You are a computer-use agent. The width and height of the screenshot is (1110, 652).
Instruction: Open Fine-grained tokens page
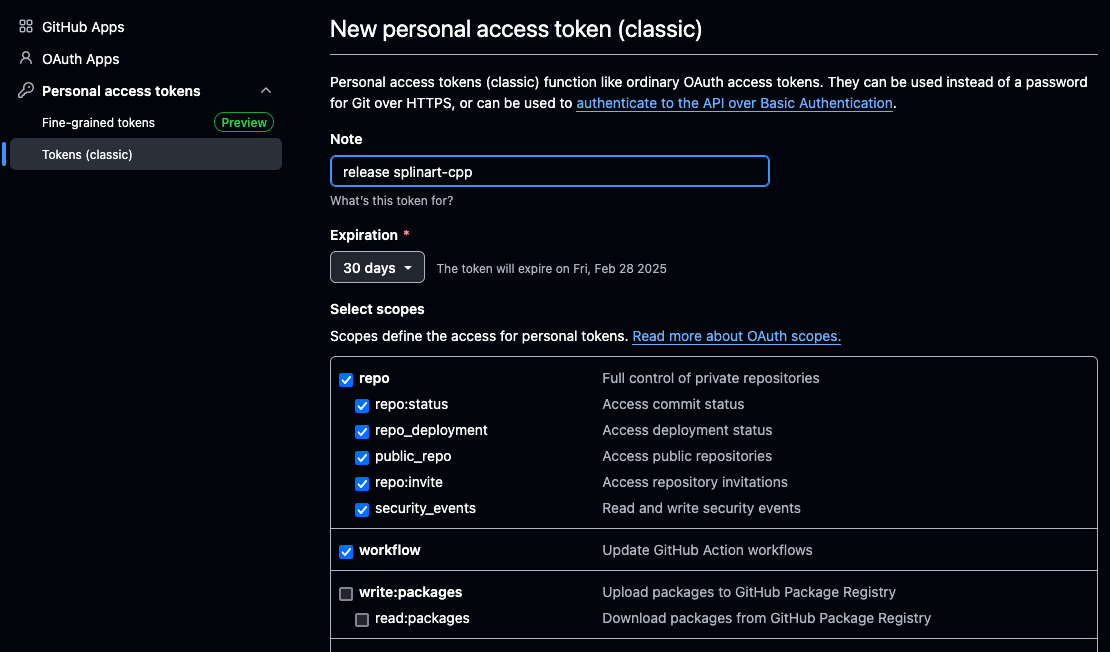click(98, 122)
